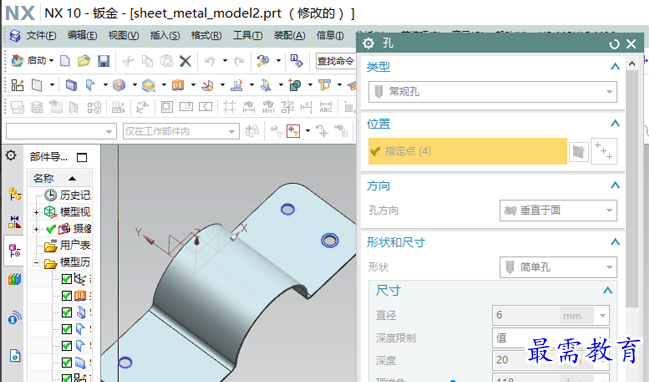Image resolution: width=649 pixels, height=382 pixels.
Task: Collapse the 形状和尺寸 section chevron
Action: [x=615, y=242]
